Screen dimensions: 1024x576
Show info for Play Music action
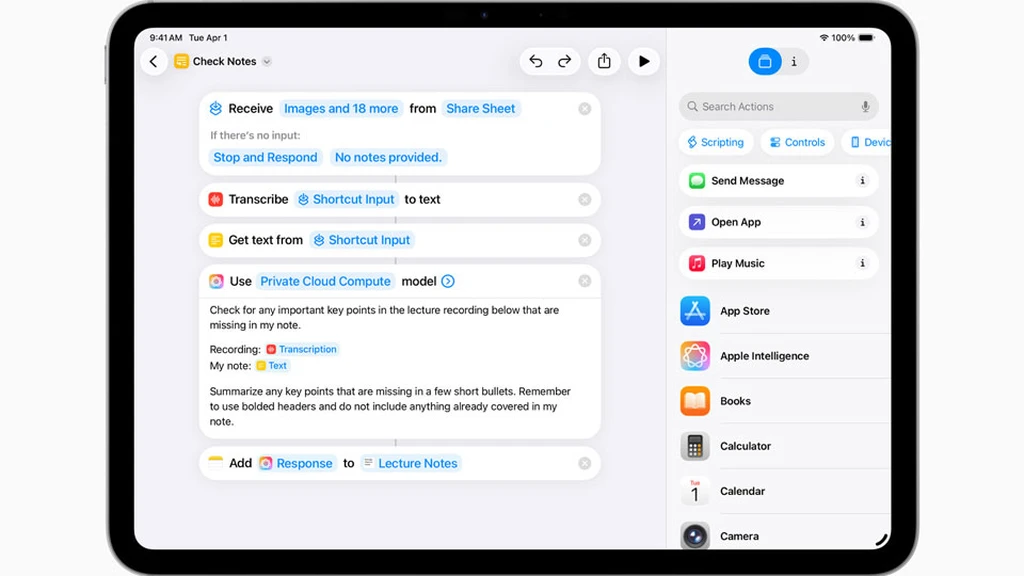[x=862, y=263]
